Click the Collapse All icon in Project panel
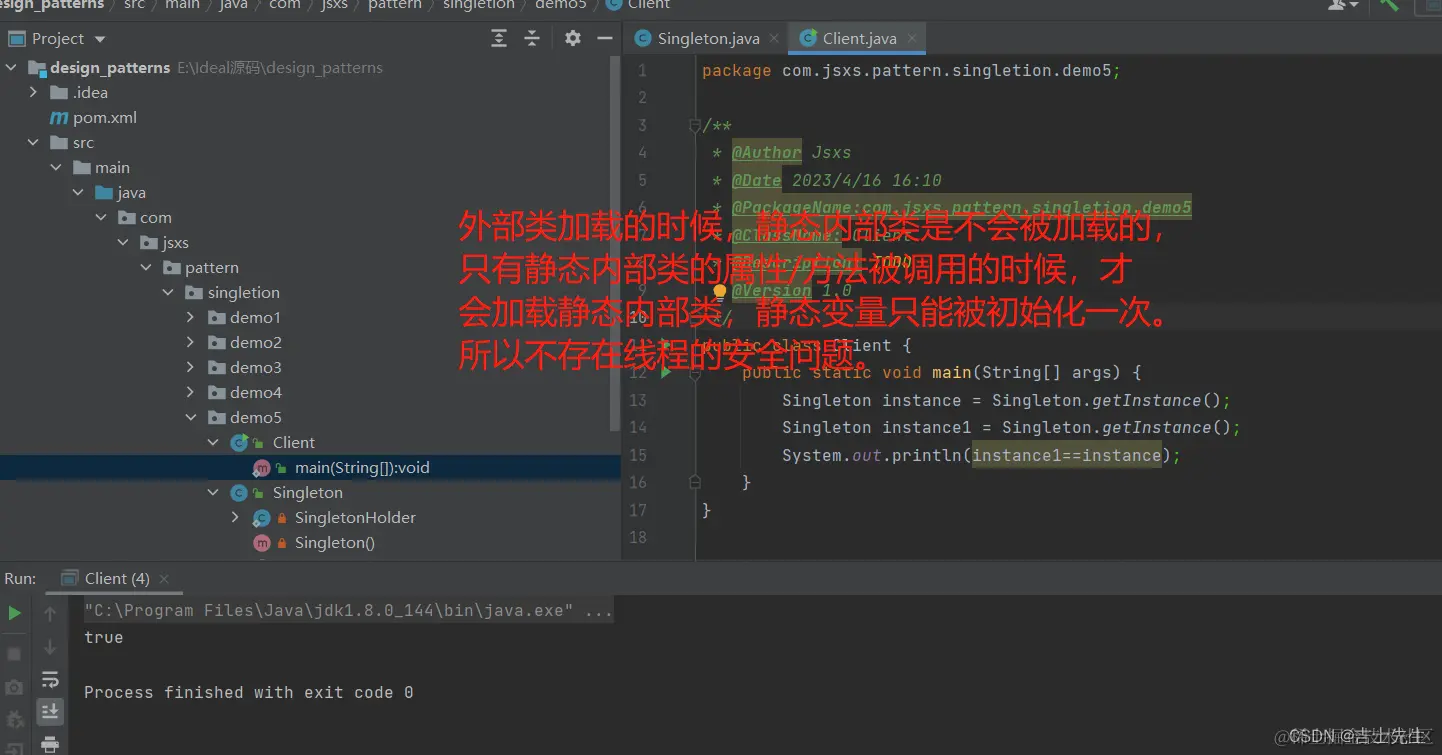The width and height of the screenshot is (1442, 755). pos(532,38)
